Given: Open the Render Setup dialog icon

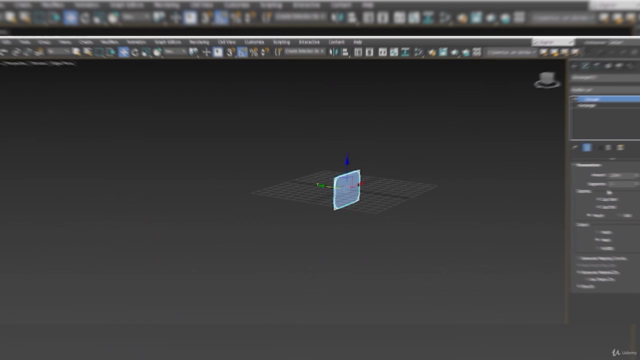Looking at the screenshot, I should 432,52.
